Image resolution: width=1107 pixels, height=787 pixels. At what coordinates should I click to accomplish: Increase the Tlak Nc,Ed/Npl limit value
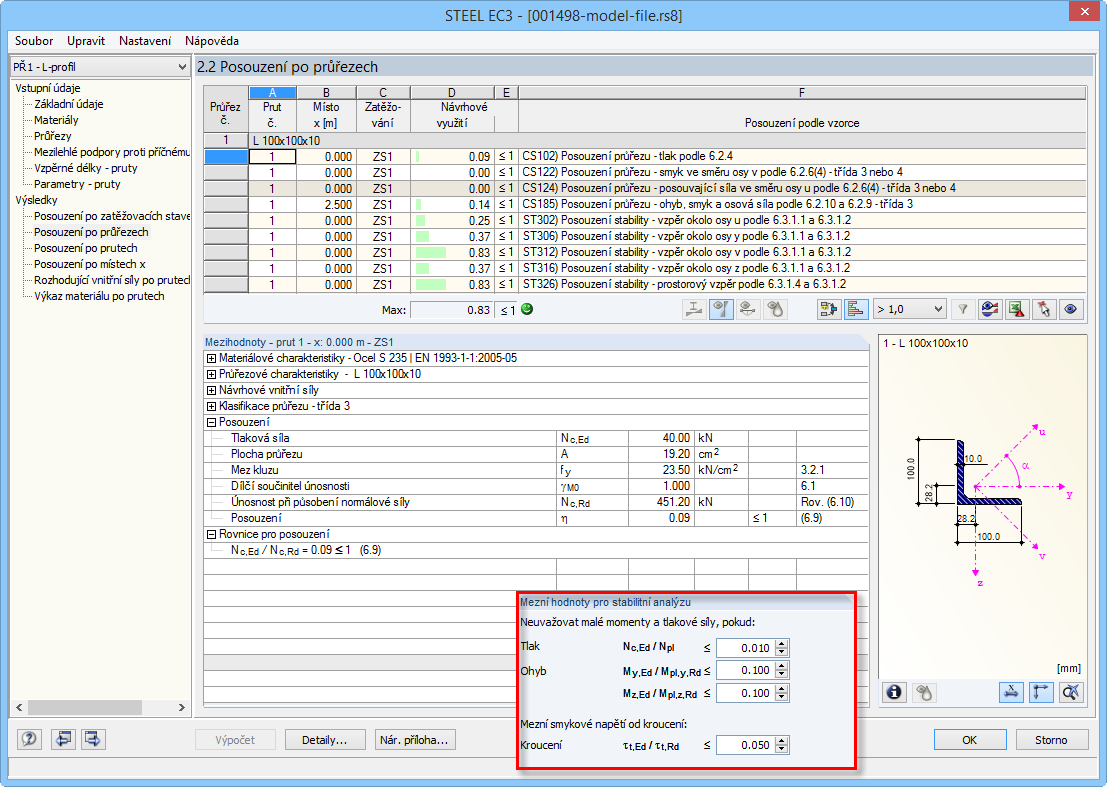(x=782, y=644)
